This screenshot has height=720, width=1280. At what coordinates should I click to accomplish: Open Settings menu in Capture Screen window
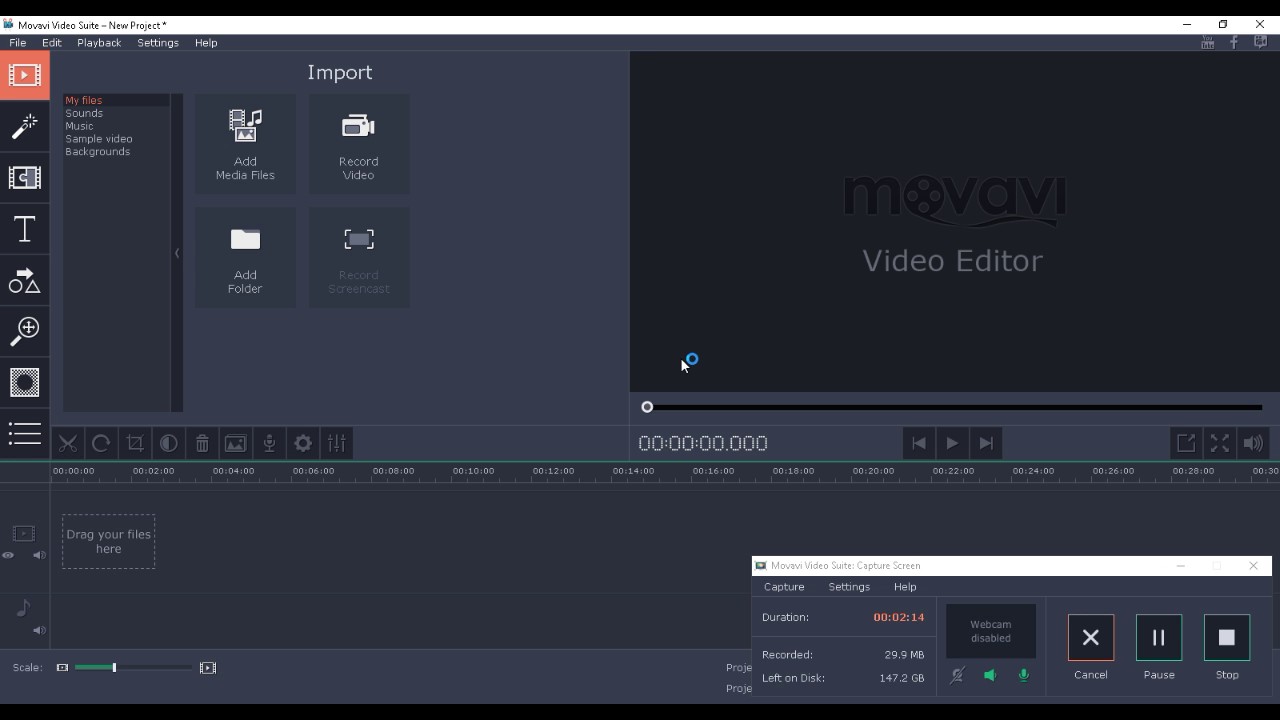[849, 587]
